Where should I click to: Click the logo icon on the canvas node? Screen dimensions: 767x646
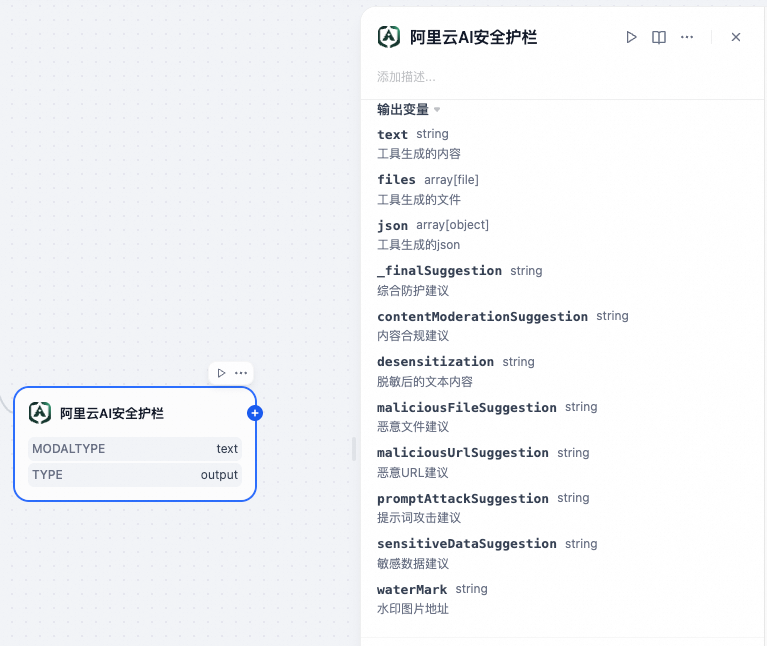(x=40, y=413)
